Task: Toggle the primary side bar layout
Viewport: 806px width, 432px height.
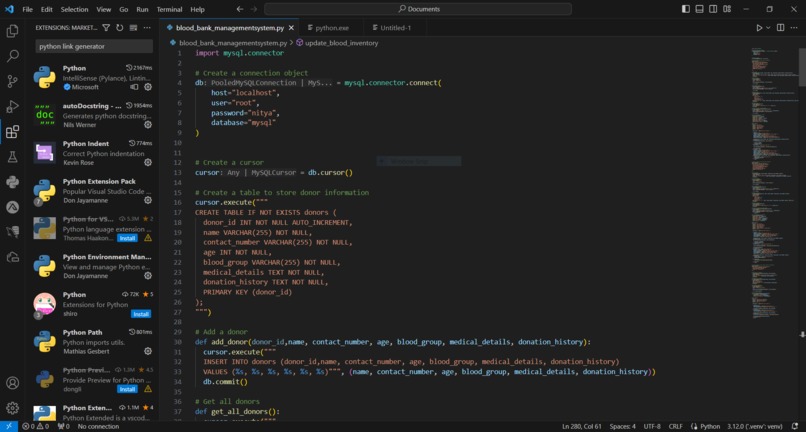Action: click(686, 9)
